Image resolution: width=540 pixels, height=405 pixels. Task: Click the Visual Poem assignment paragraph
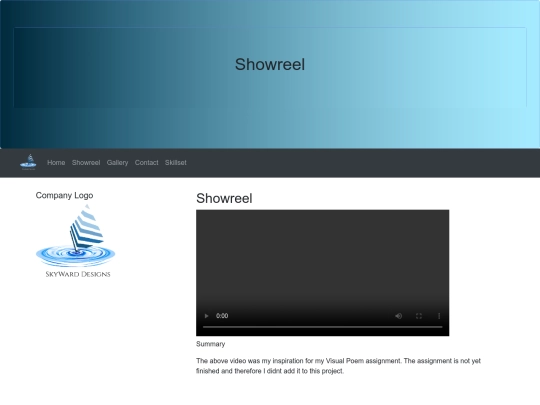[338, 366]
